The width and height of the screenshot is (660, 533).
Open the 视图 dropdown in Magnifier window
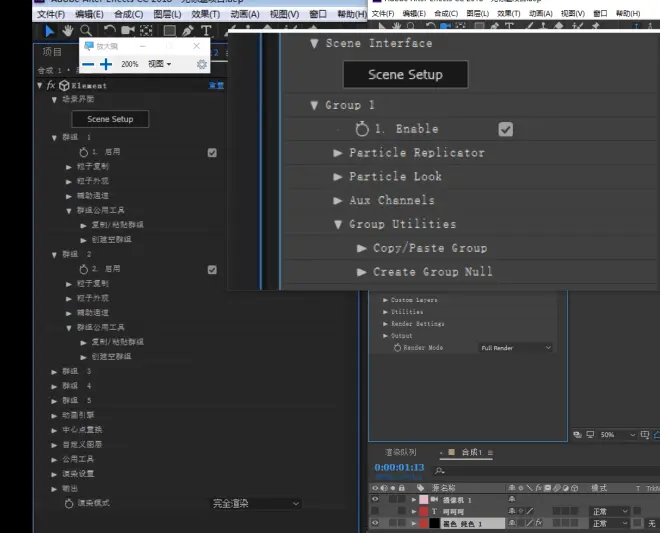(160, 64)
